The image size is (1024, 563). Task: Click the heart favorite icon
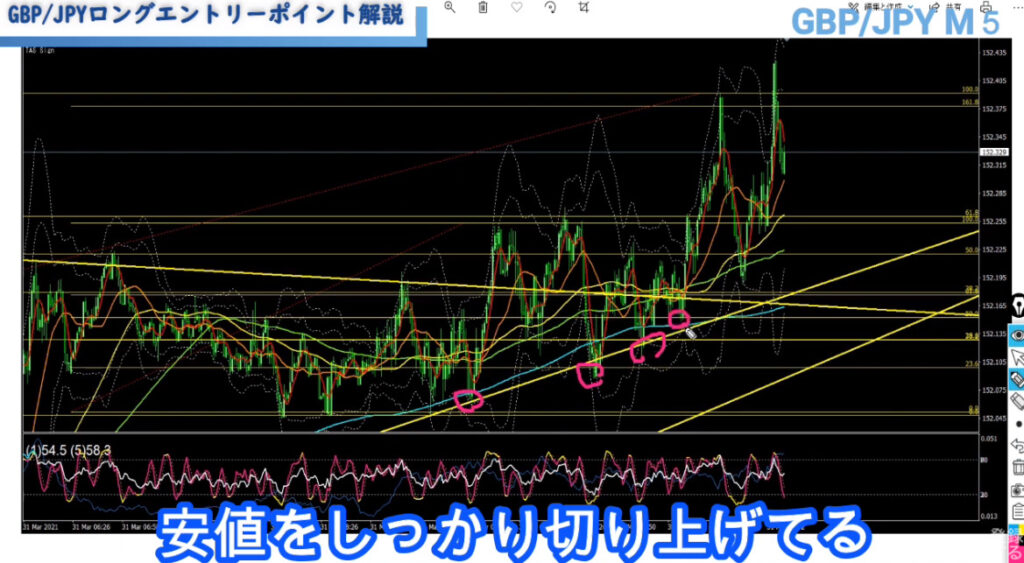pos(517,7)
